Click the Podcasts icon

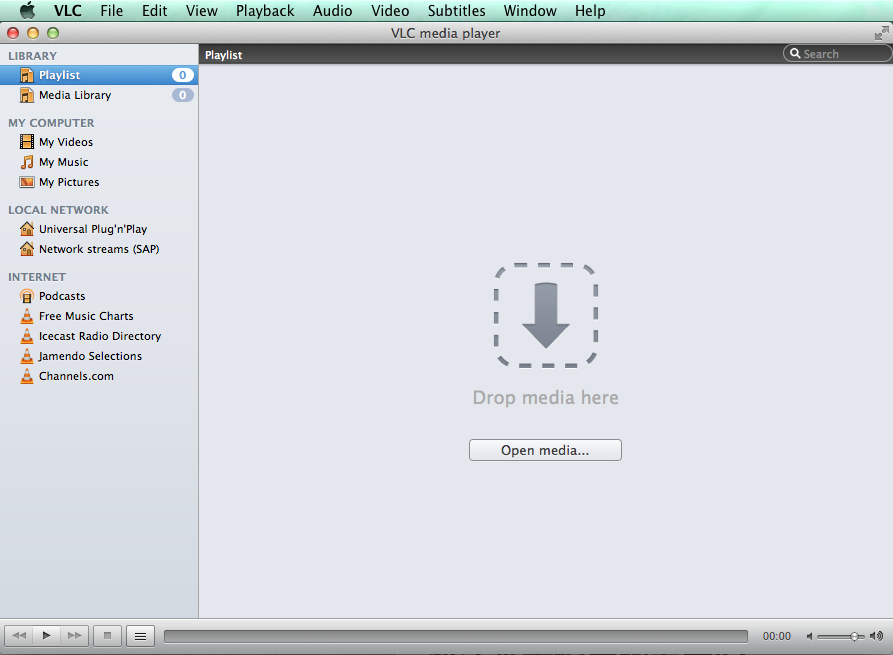(27, 296)
